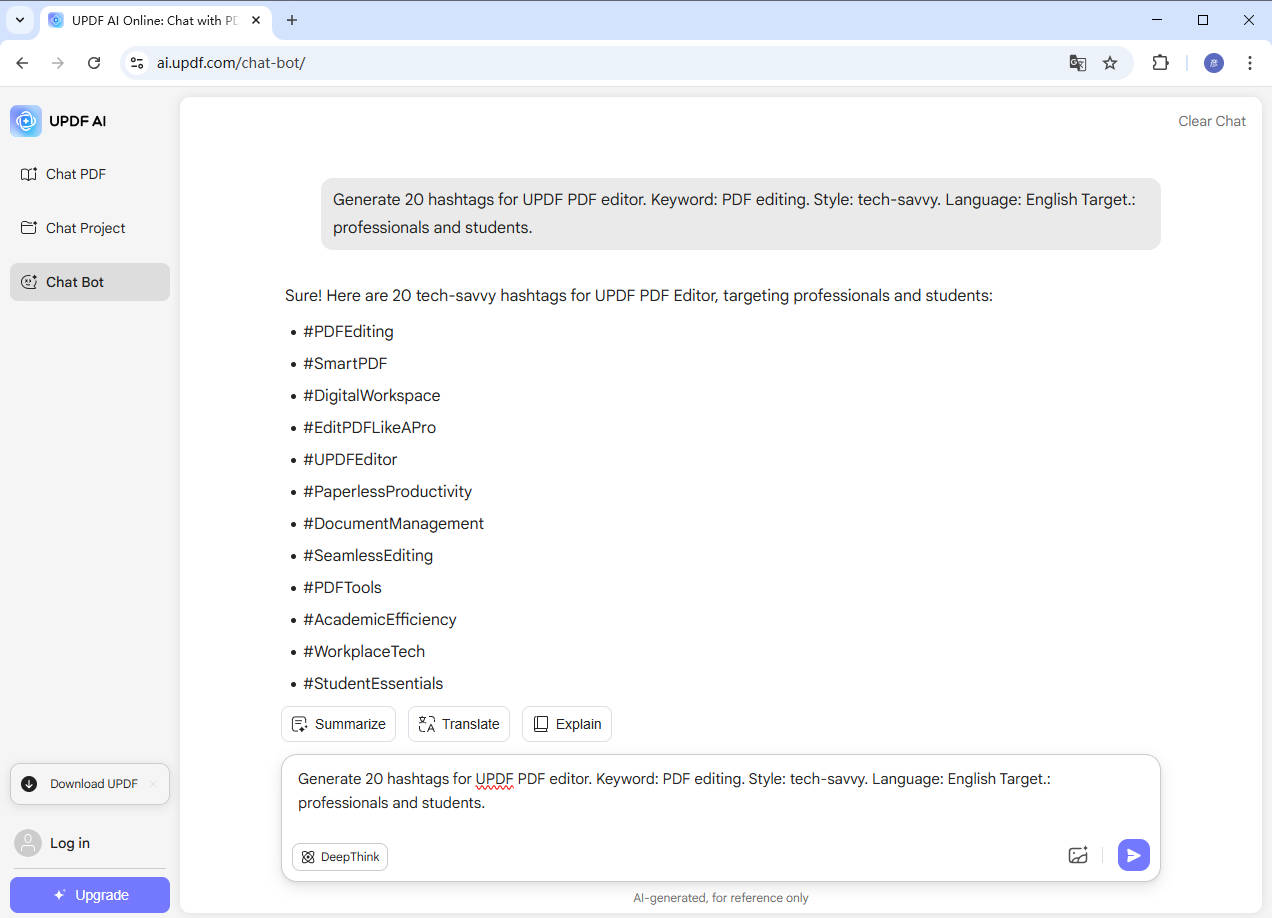Screen dimensions: 1272x918
Task: Open the tab search dropdown arrow
Action: [x=19, y=20]
